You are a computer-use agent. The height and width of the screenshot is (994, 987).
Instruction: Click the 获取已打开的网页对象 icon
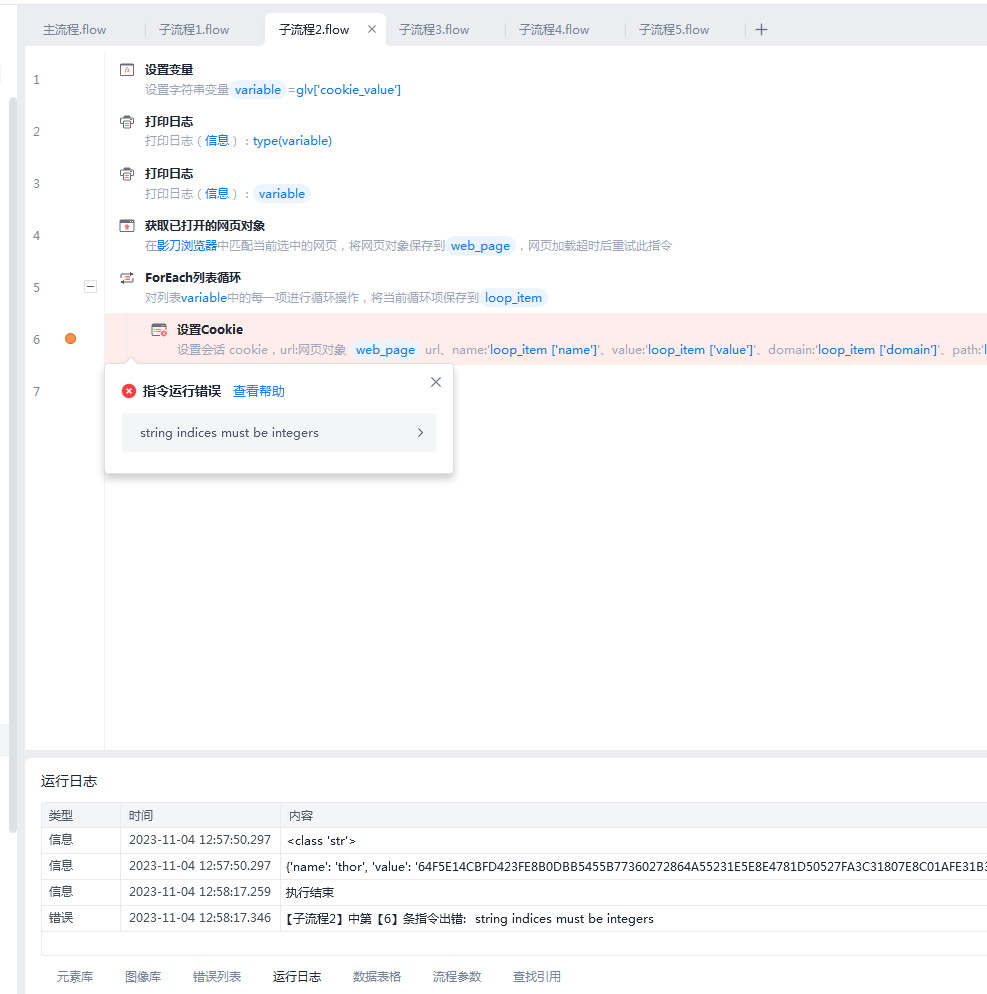[127, 226]
